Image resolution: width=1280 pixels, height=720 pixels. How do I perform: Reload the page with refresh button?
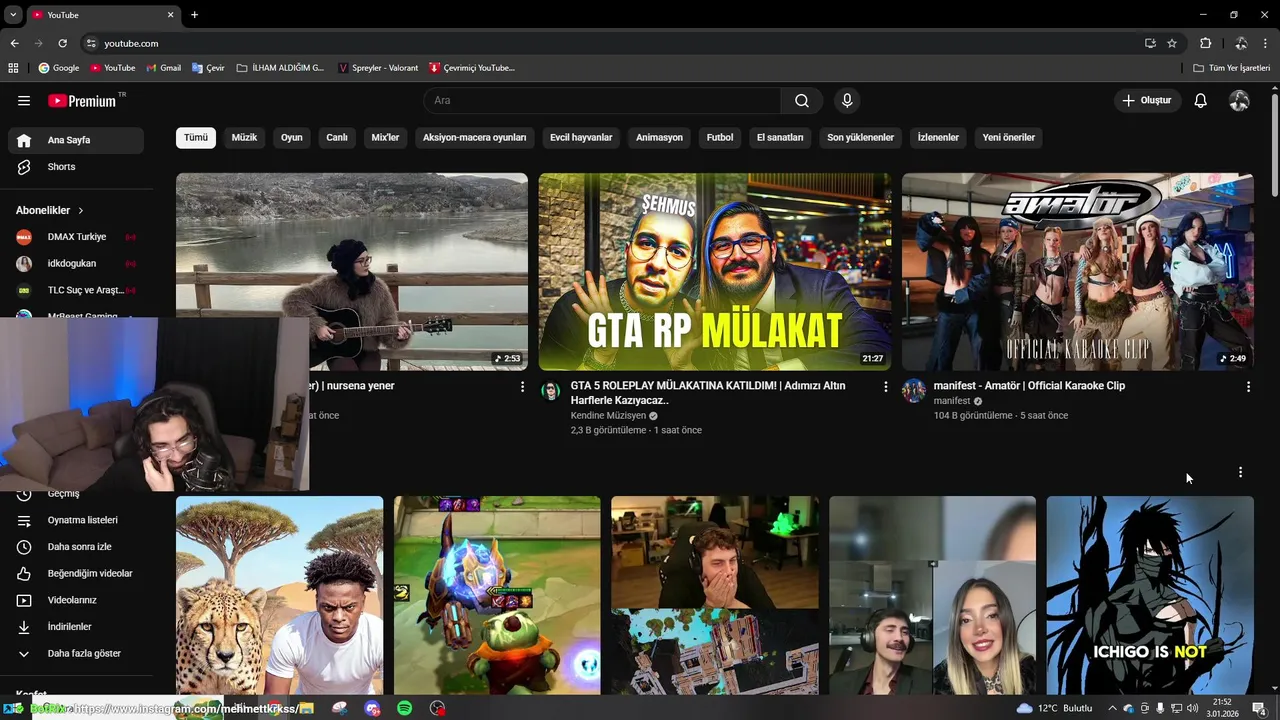tap(62, 43)
